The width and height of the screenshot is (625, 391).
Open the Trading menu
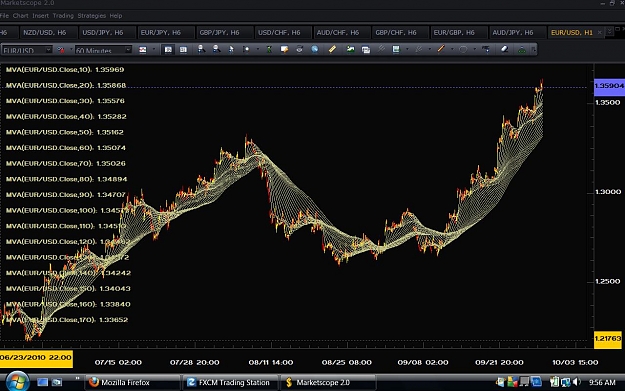point(63,16)
